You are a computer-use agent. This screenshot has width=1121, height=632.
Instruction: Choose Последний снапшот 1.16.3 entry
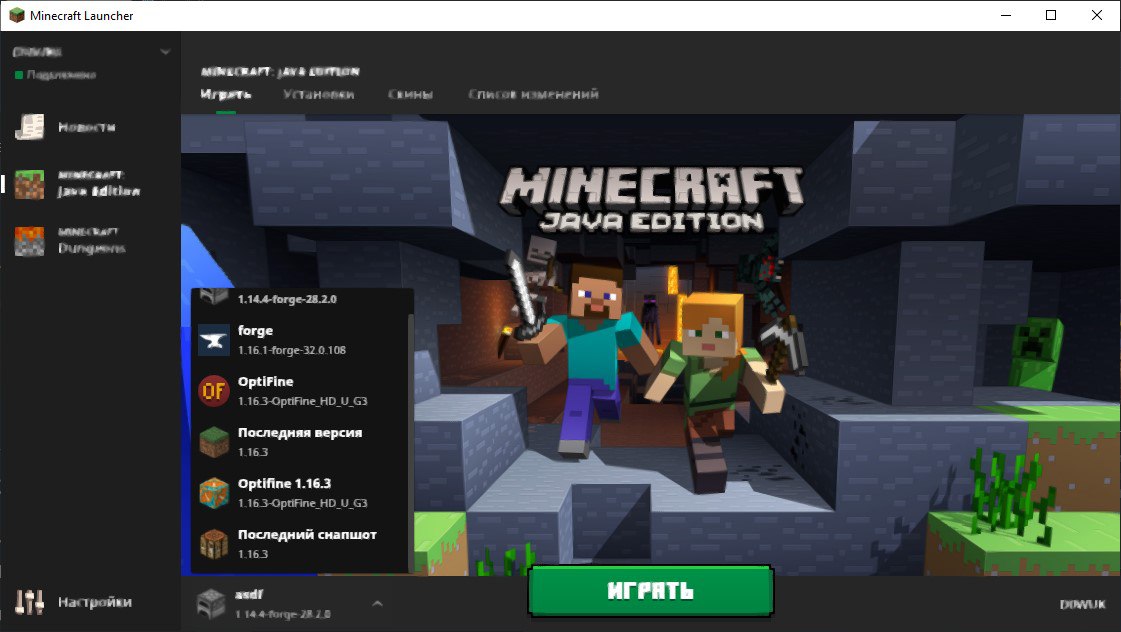(300, 543)
